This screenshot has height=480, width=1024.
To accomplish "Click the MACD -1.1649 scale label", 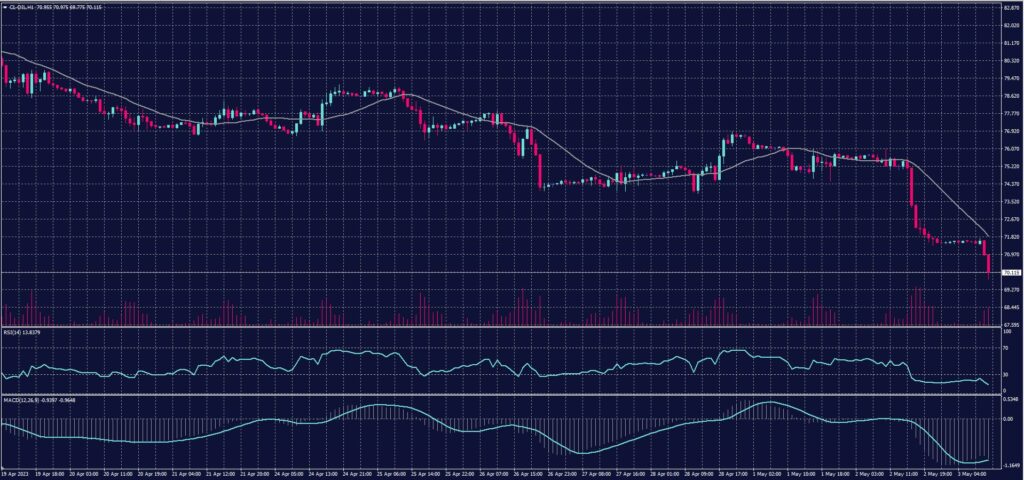I will click(x=1010, y=466).
